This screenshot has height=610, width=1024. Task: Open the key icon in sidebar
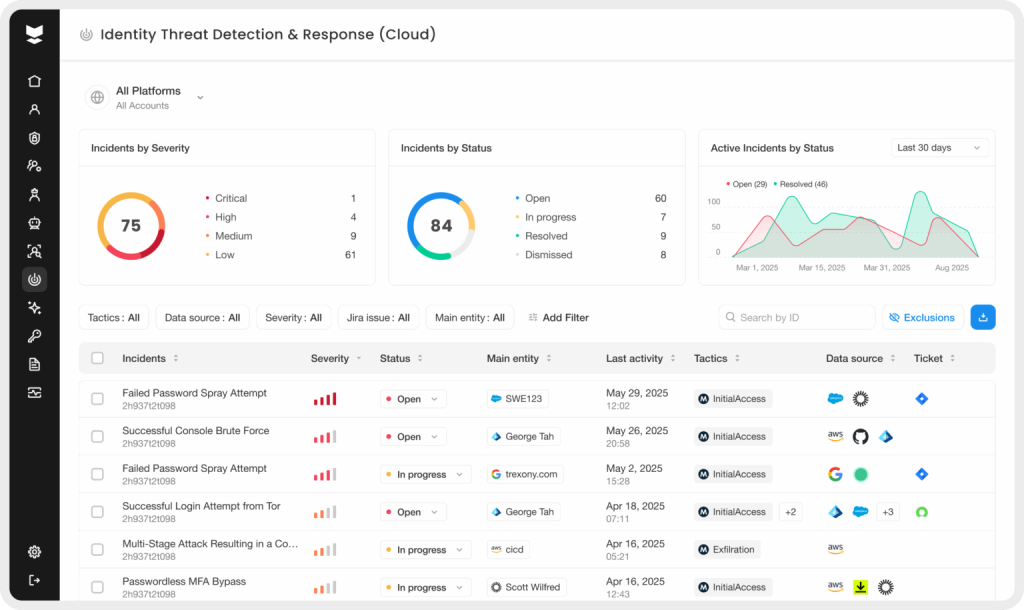pyautogui.click(x=35, y=336)
